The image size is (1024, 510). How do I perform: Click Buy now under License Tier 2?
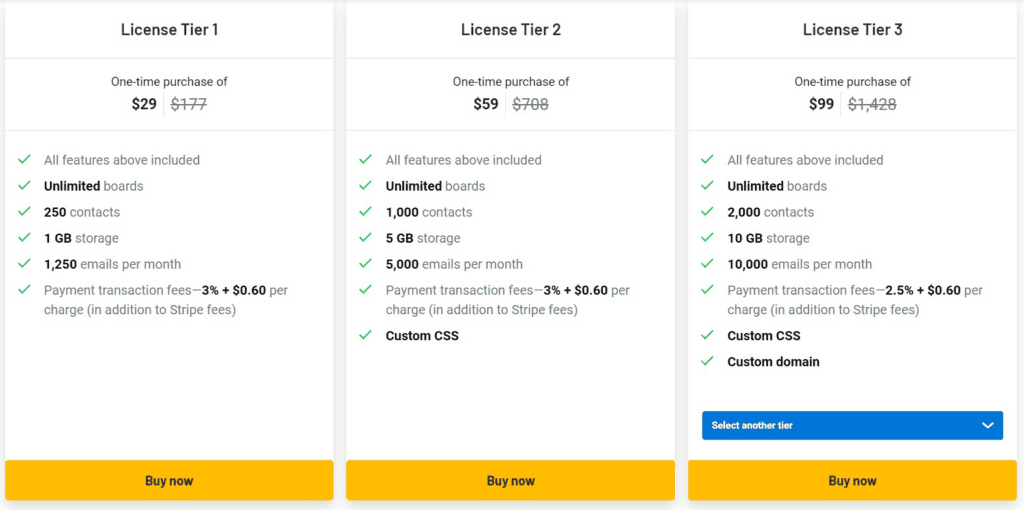click(x=510, y=481)
